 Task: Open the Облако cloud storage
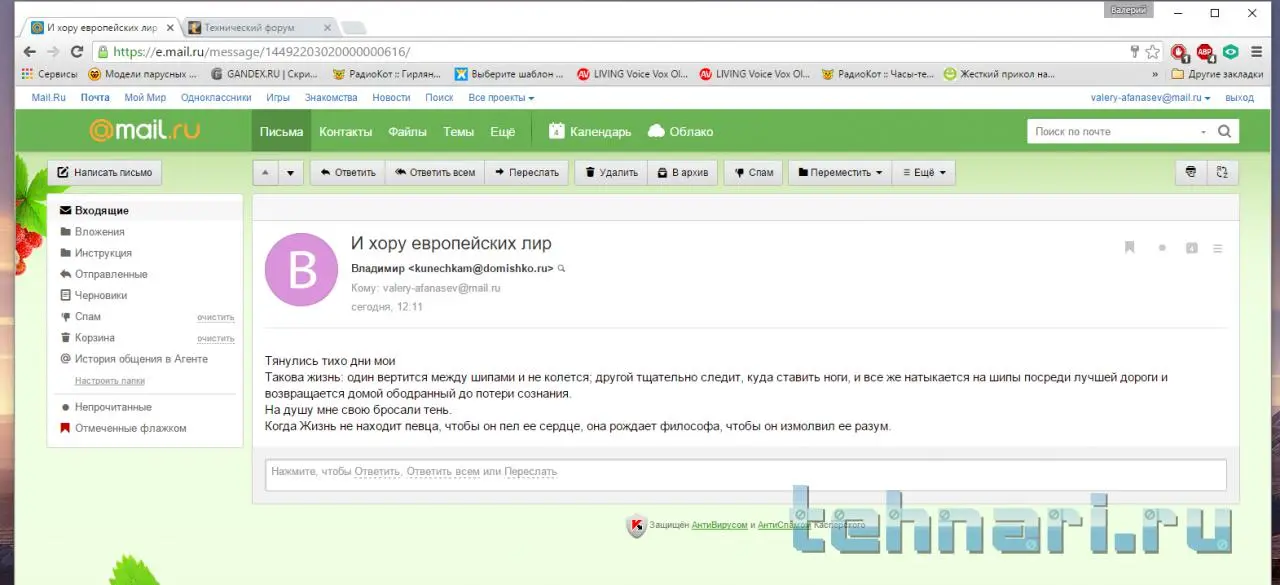(681, 131)
